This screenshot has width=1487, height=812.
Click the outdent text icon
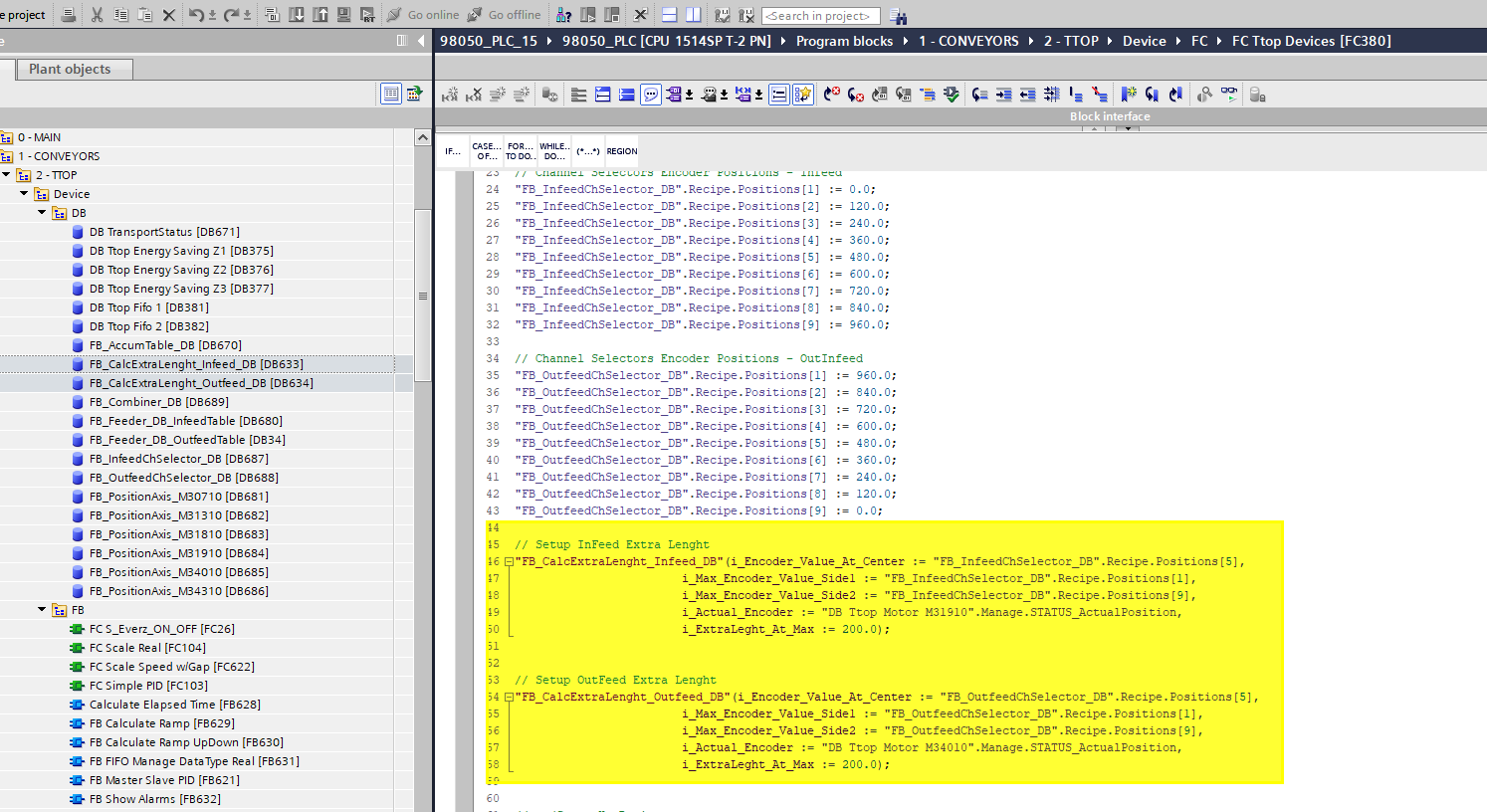pyautogui.click(x=1027, y=95)
